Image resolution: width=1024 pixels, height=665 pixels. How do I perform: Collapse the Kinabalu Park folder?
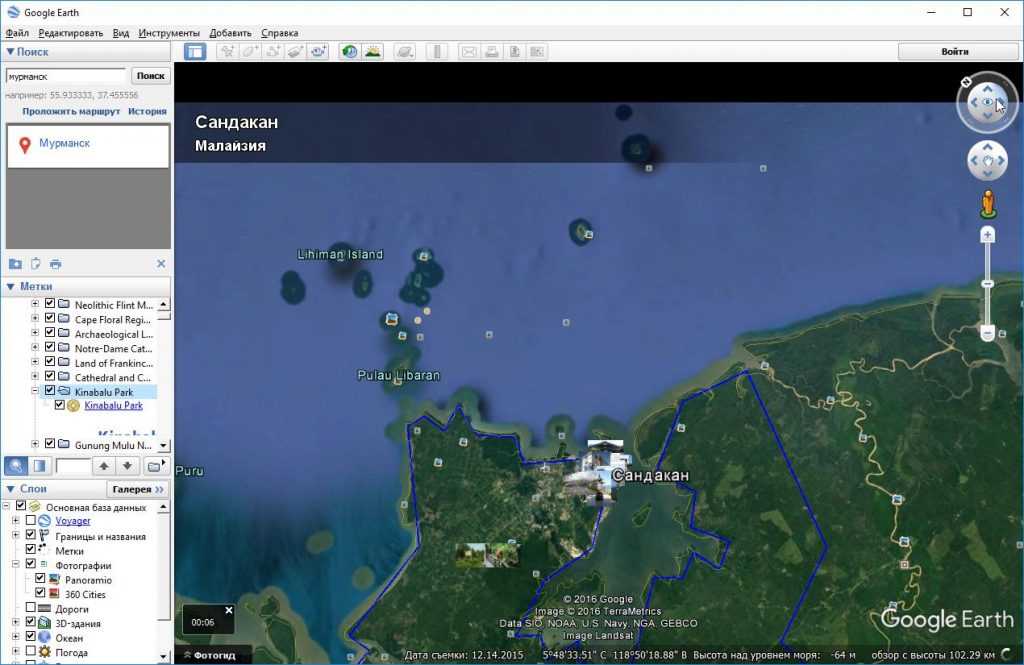point(35,391)
